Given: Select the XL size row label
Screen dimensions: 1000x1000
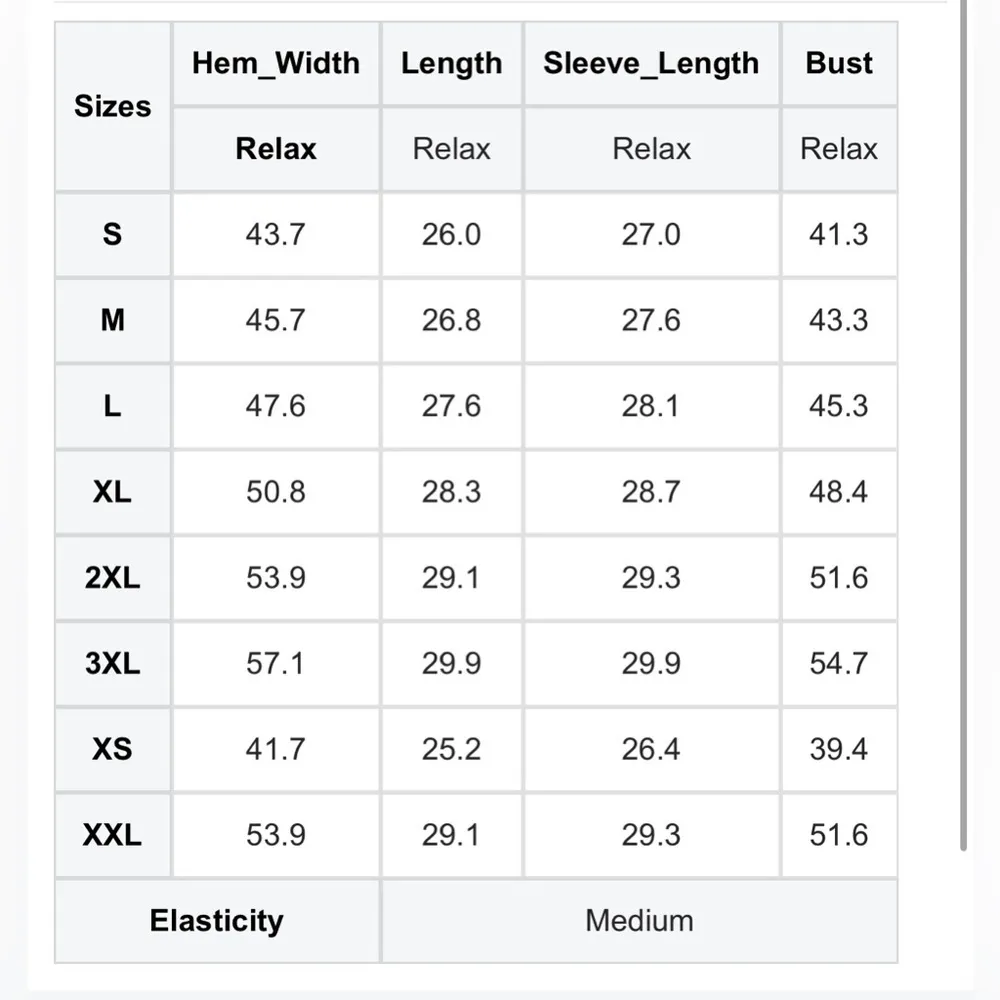Looking at the screenshot, I should click(x=112, y=492).
